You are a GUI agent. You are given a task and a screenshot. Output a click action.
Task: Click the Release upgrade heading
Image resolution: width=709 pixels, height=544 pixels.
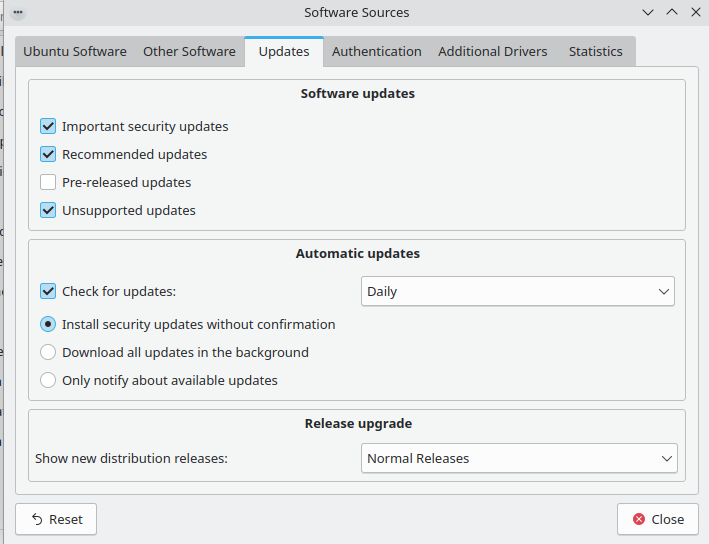coord(358,423)
